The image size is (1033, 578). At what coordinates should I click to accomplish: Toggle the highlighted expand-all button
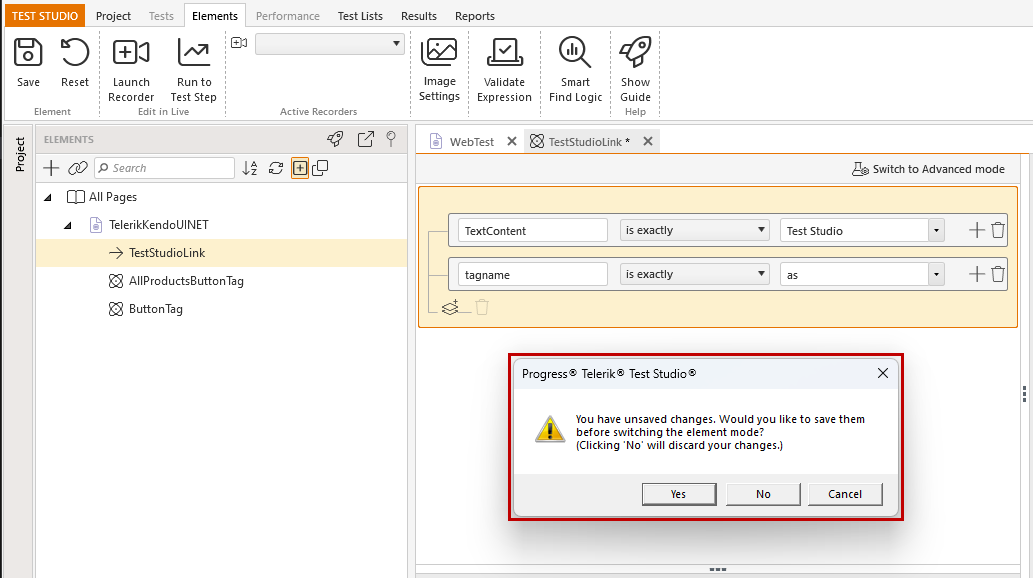pos(300,168)
